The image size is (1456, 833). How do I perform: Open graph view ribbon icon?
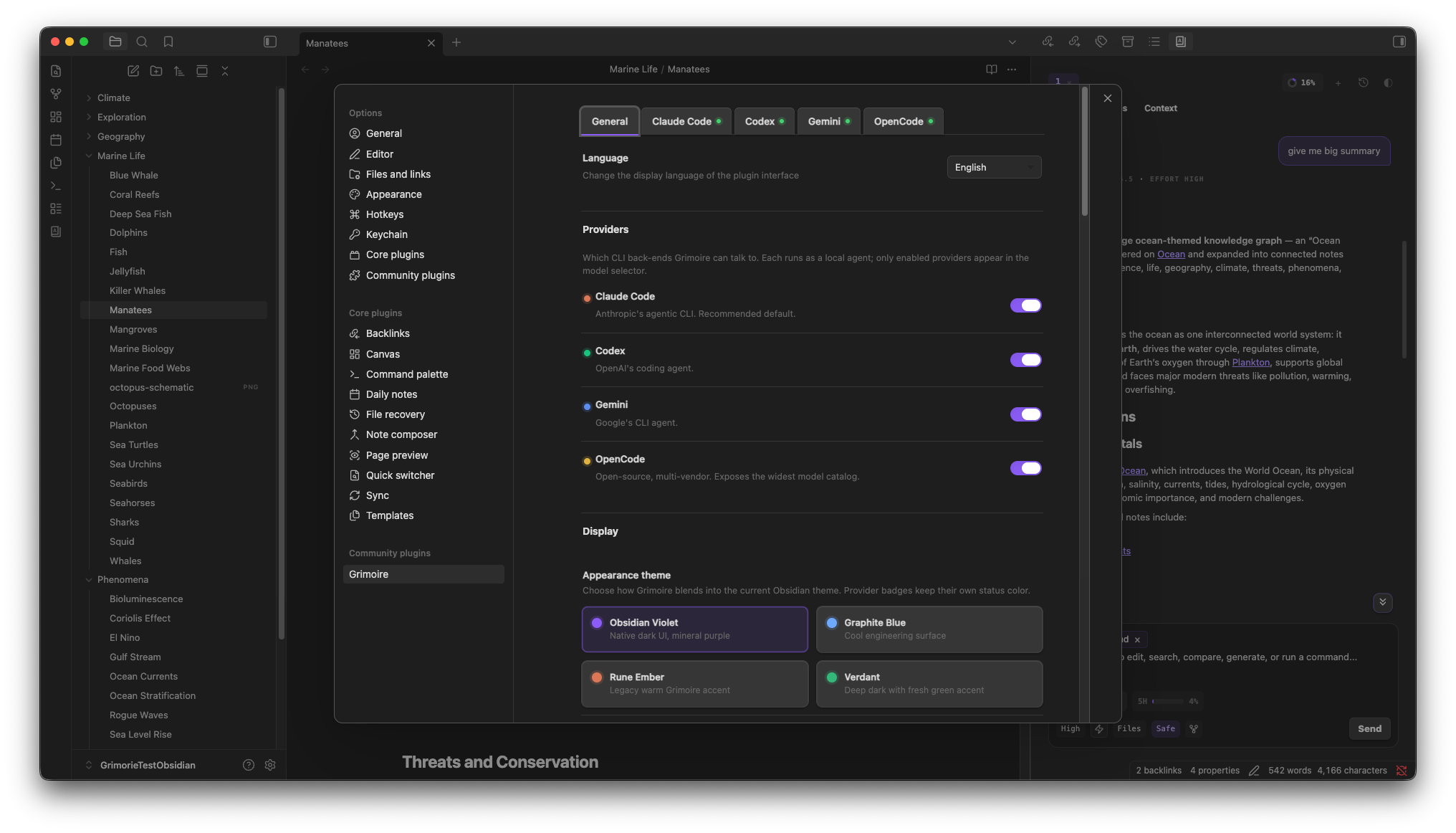coord(56,94)
